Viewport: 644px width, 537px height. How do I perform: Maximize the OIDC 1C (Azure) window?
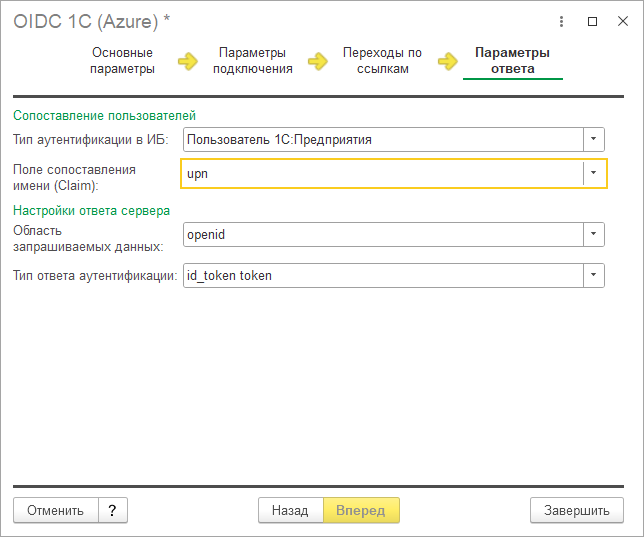(x=592, y=20)
